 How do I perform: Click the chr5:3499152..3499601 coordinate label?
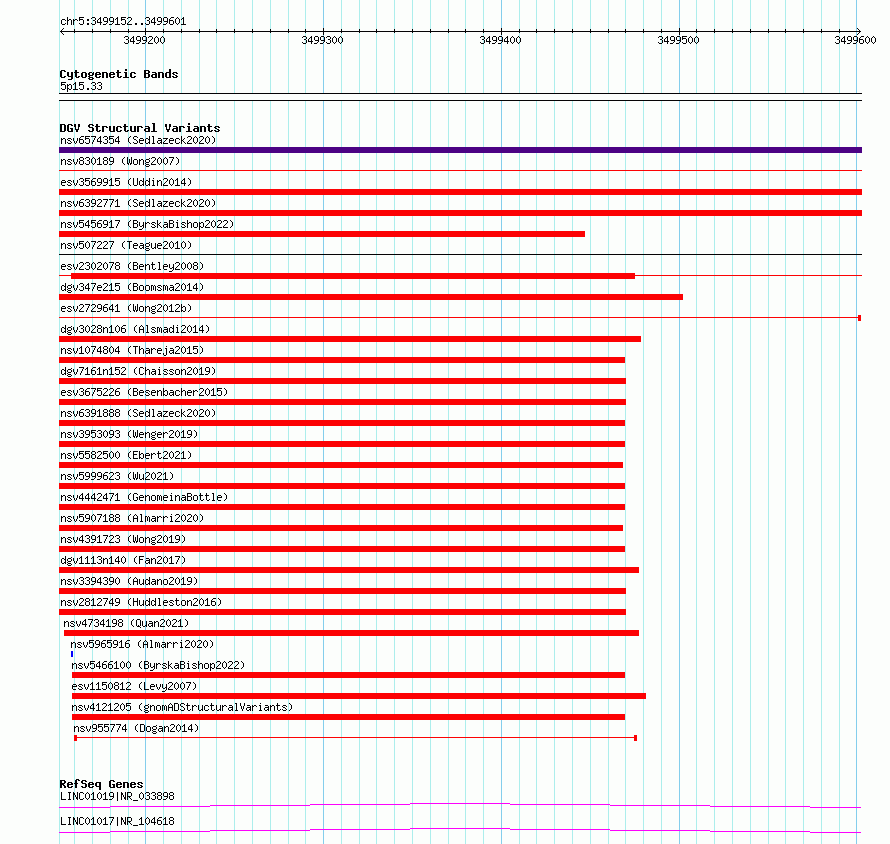[x=123, y=21]
